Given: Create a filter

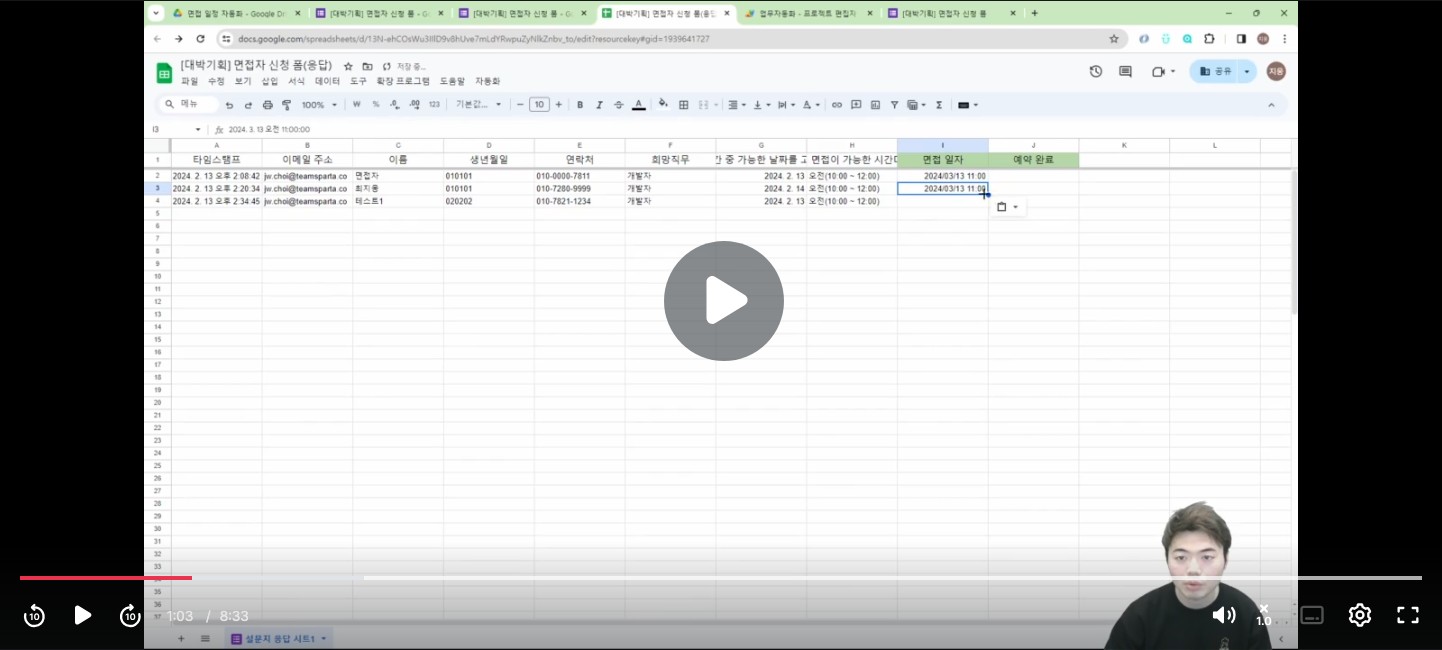Looking at the screenshot, I should pyautogui.click(x=894, y=105).
